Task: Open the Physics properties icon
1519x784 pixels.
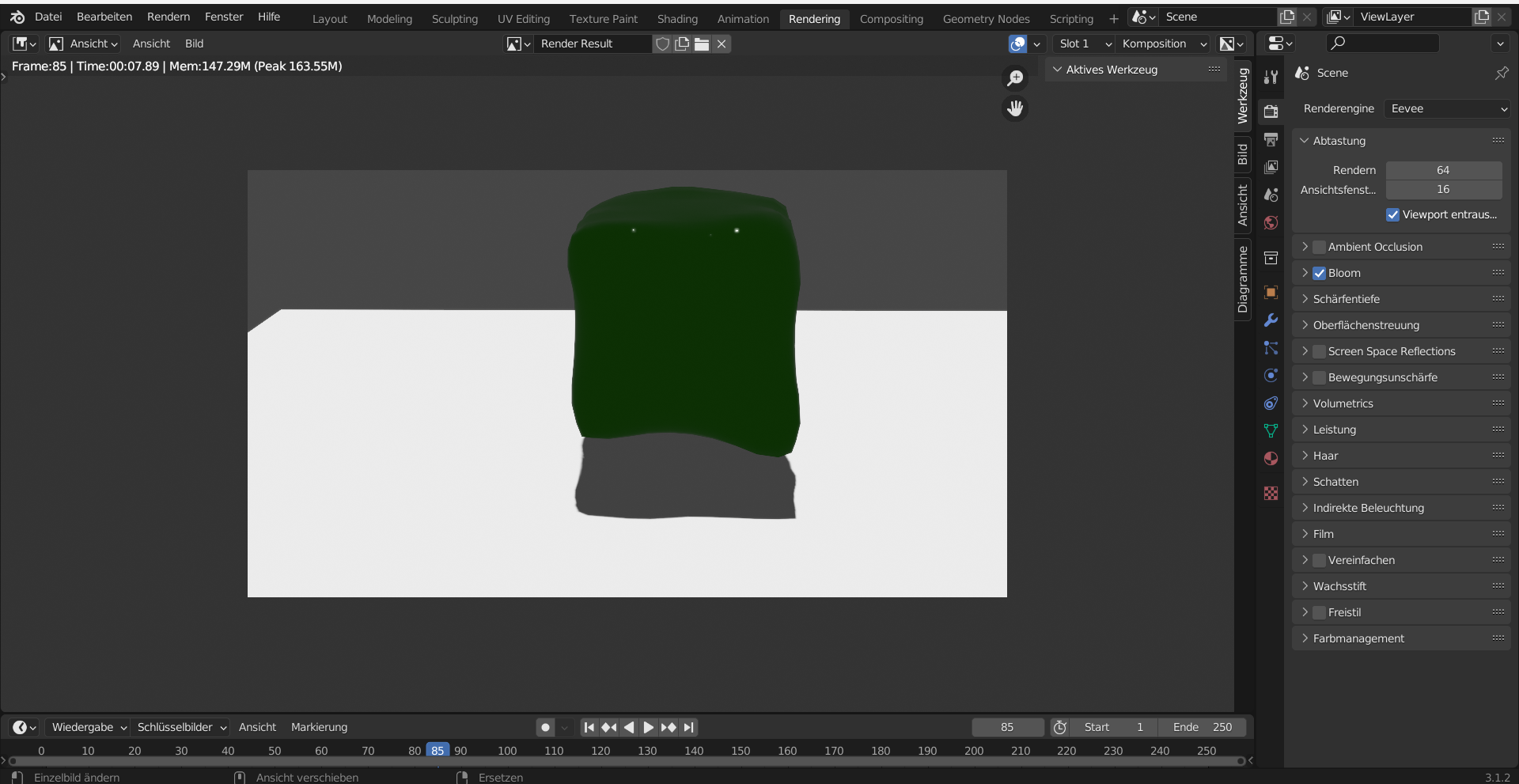Action: pos(1271,376)
